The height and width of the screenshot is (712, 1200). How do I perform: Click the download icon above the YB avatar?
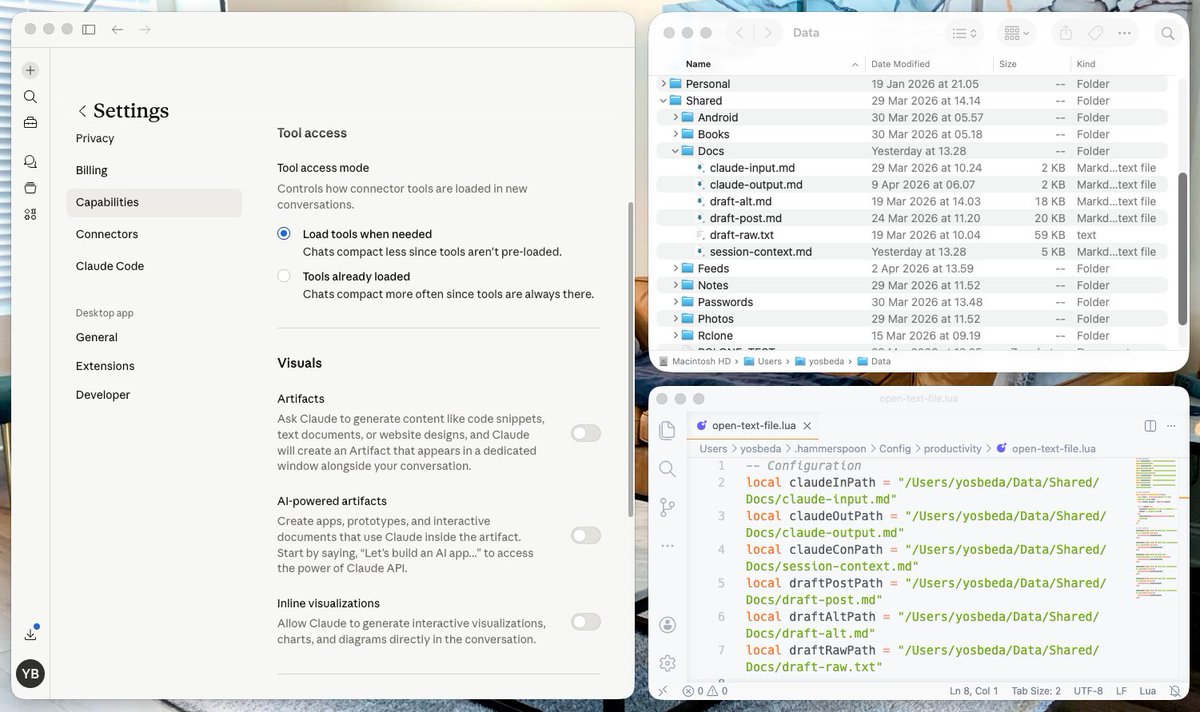[30, 634]
